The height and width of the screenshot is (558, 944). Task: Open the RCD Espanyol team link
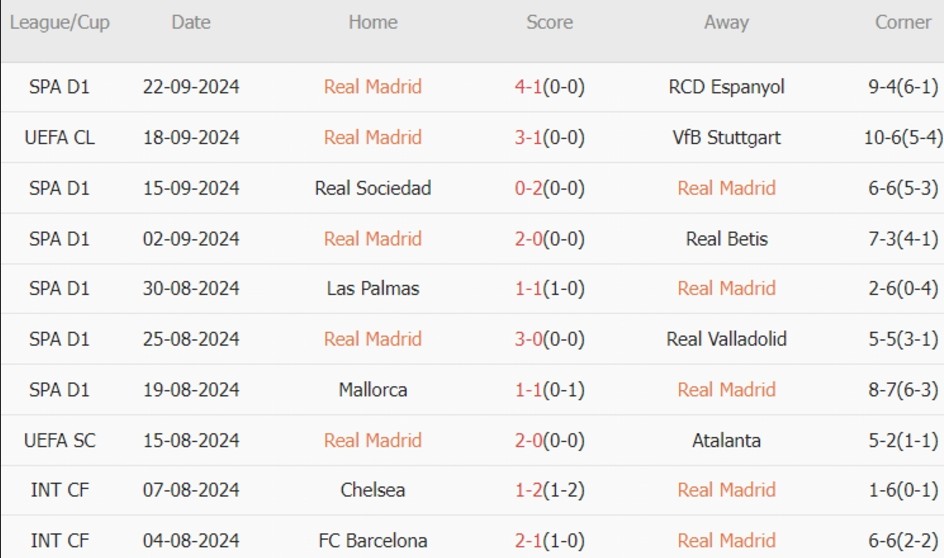point(726,87)
